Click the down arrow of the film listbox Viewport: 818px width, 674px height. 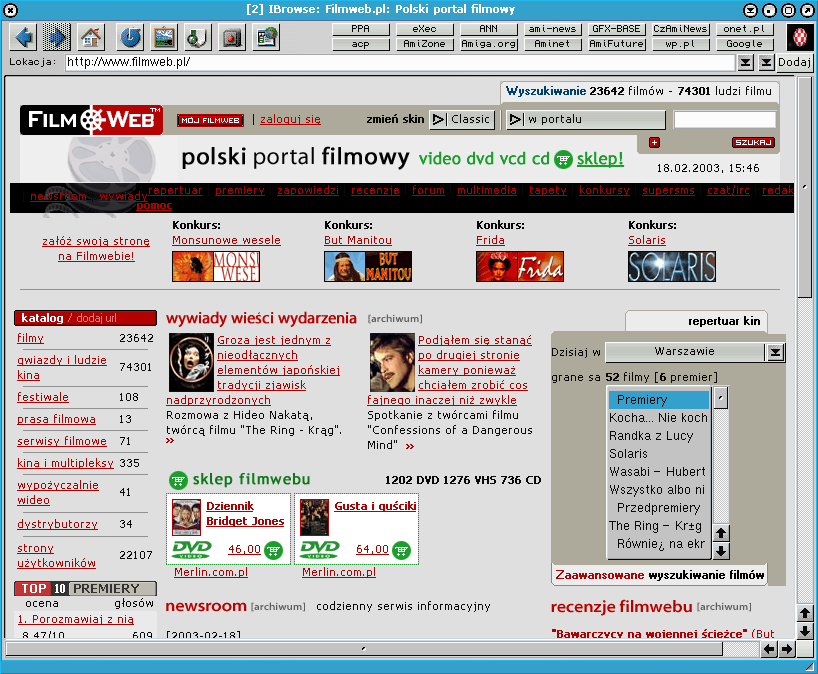pyautogui.click(x=720, y=550)
